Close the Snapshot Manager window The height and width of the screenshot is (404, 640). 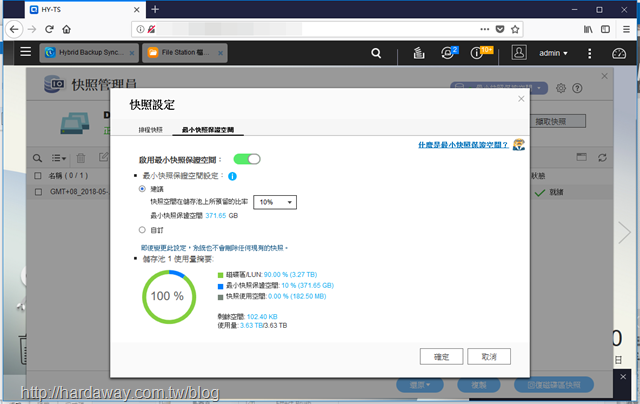coord(604,76)
